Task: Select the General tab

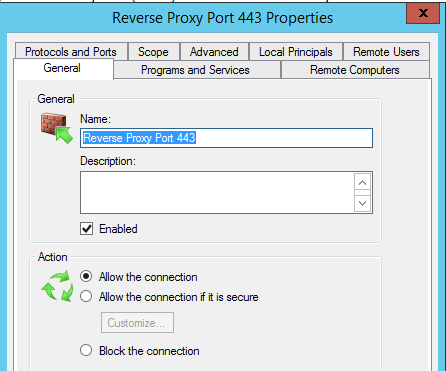Action: [x=62, y=68]
